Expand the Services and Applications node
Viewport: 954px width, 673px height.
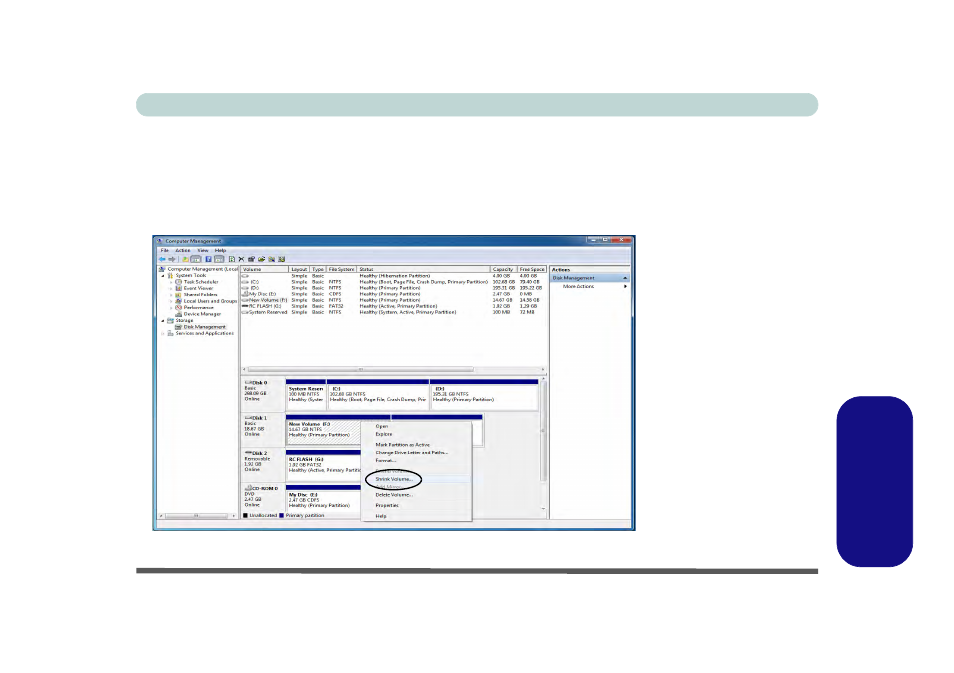pyautogui.click(x=163, y=333)
